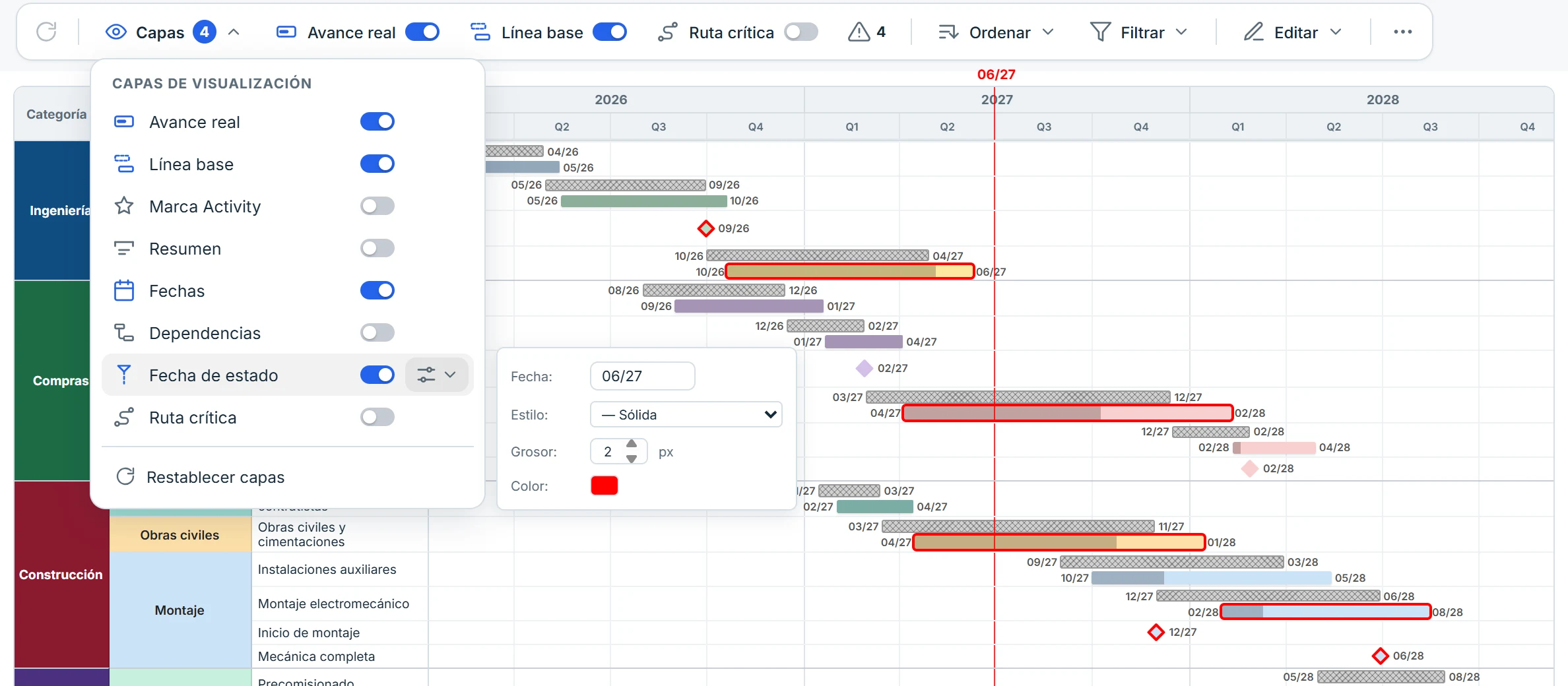The height and width of the screenshot is (686, 1568).
Task: Click the red Color swatch
Action: pyautogui.click(x=604, y=485)
